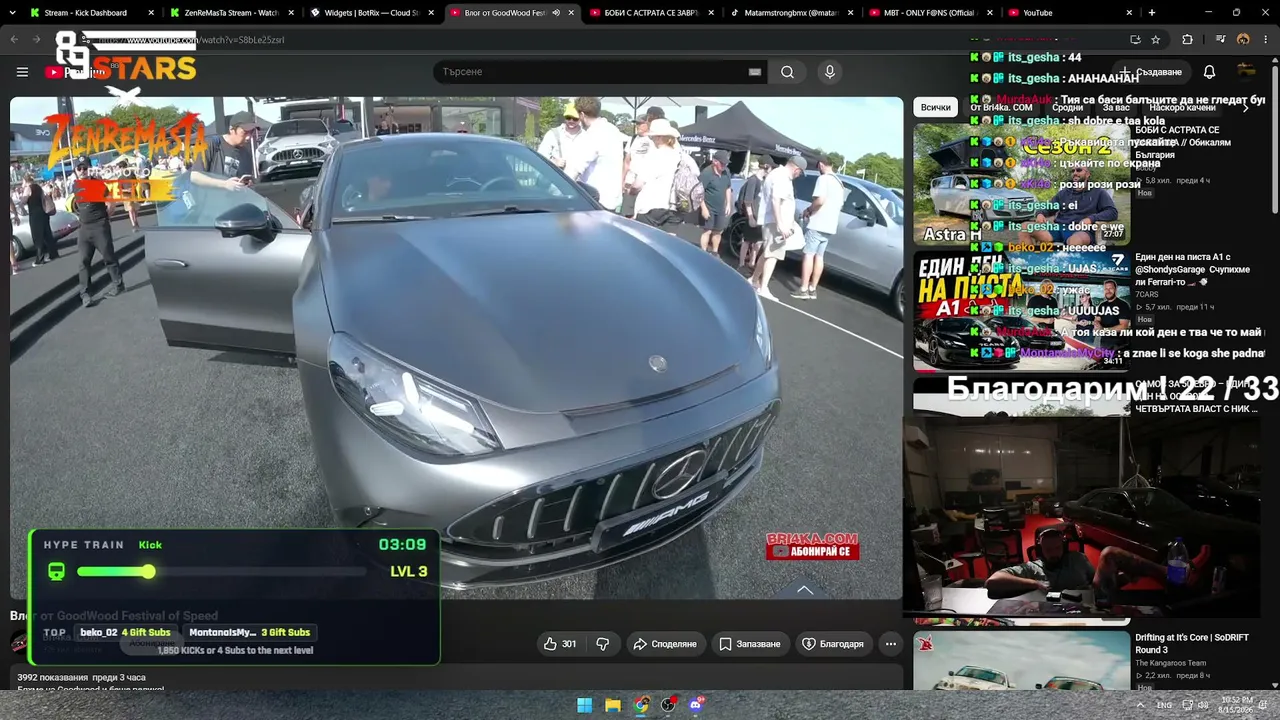Open 'Един ден на писта А1' video thumbnail
1280x720 pixels.
click(1021, 311)
